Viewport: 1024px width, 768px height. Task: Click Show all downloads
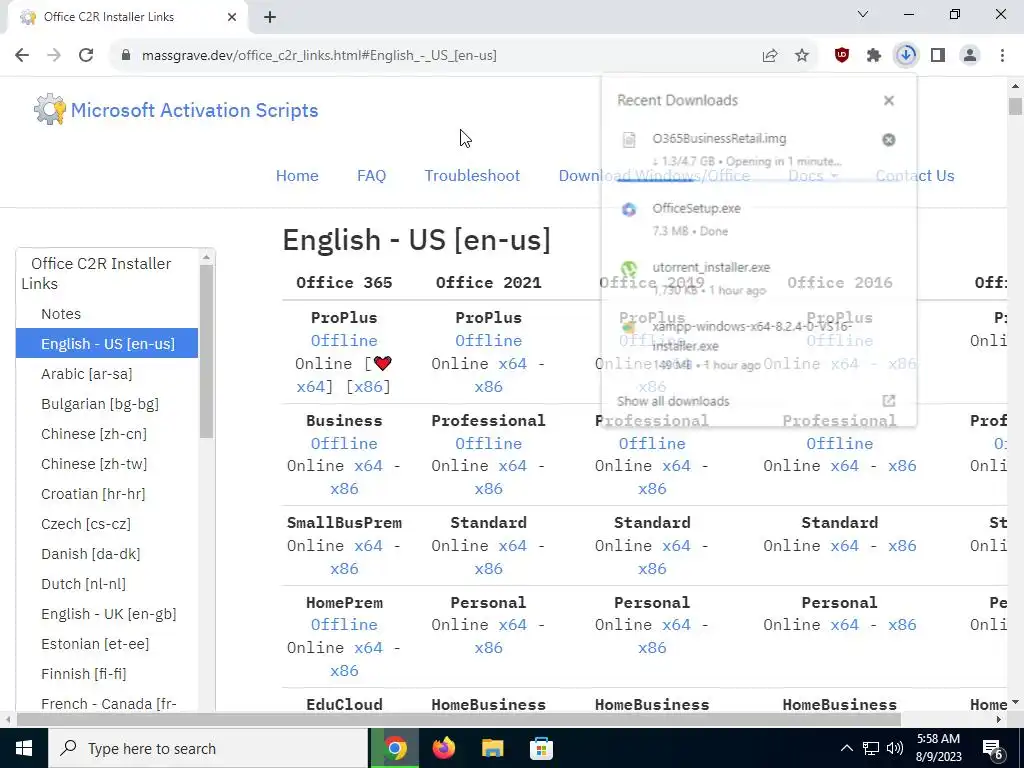click(x=673, y=401)
